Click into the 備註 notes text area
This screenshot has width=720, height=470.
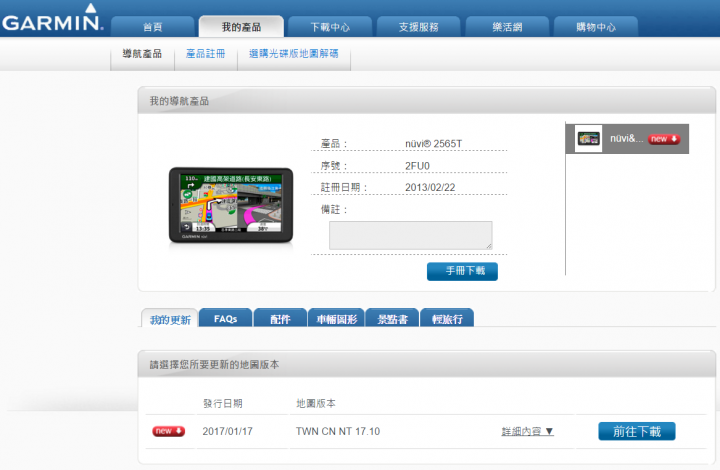pos(411,235)
